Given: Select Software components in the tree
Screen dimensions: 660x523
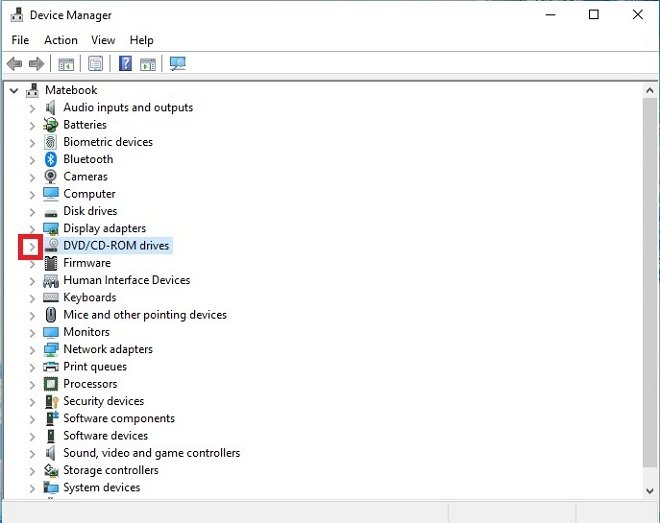Looking at the screenshot, I should (119, 418).
